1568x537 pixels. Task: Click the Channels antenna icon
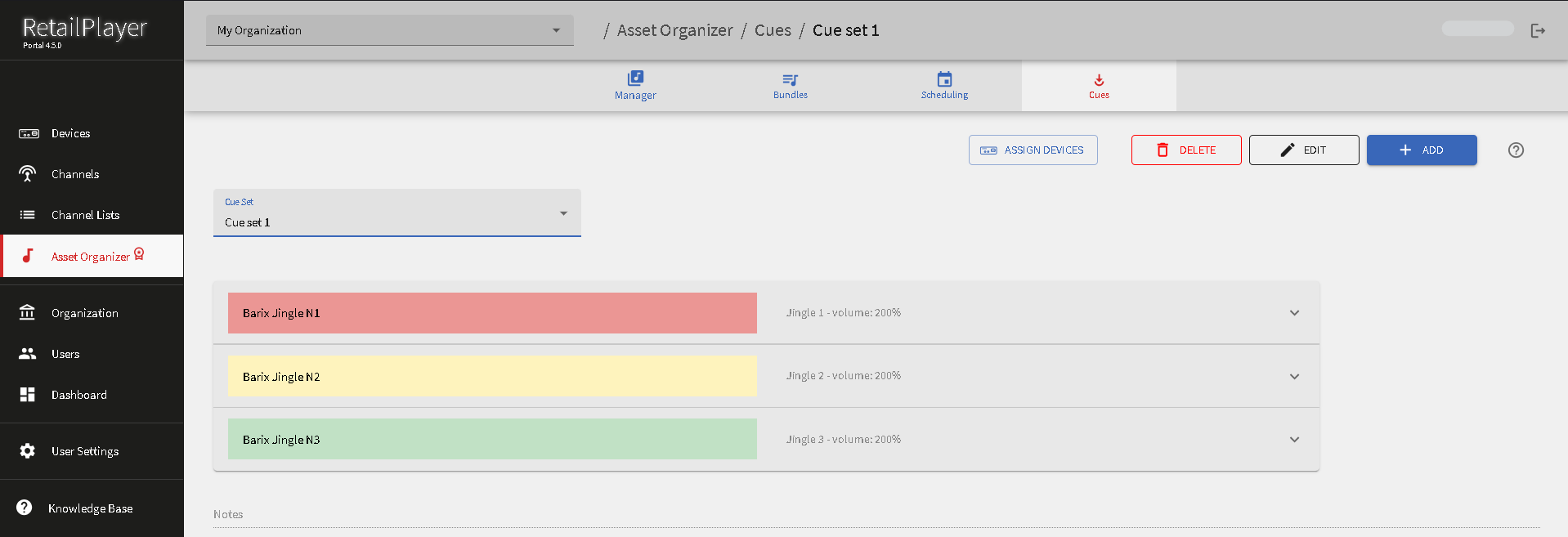(28, 174)
